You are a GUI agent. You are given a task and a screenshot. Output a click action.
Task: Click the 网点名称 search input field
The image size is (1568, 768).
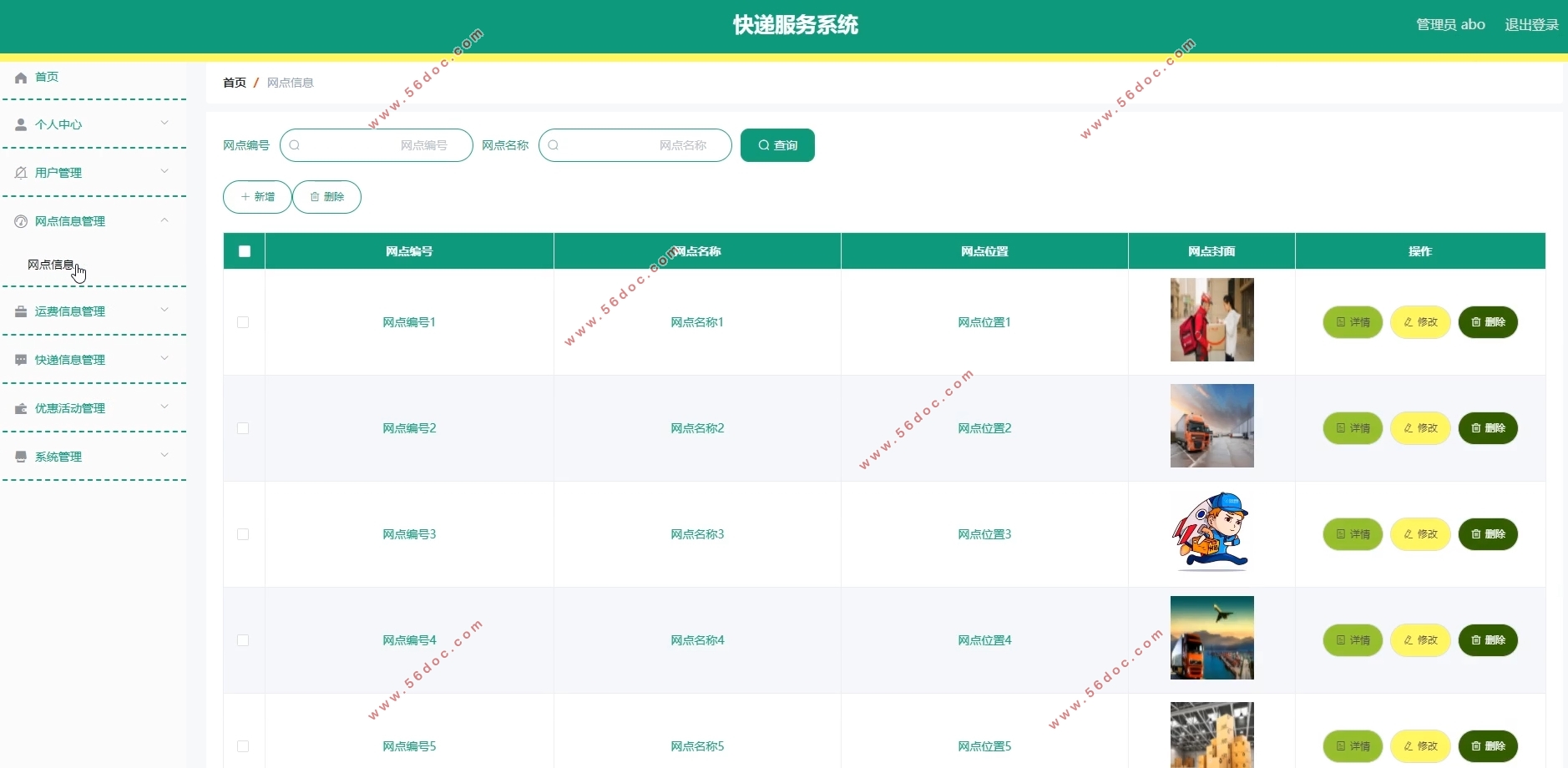[x=643, y=145]
